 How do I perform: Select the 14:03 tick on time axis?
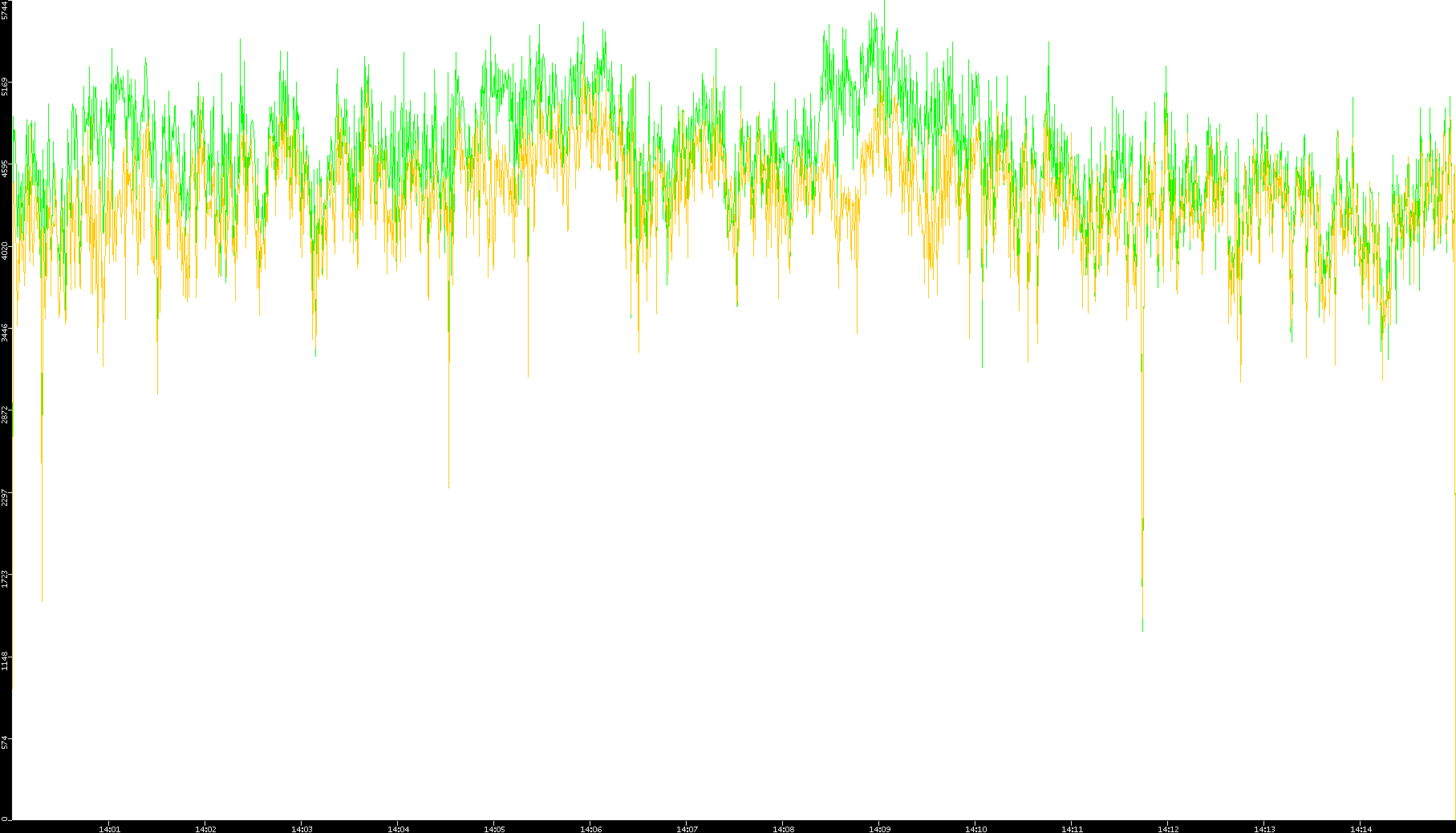click(x=302, y=829)
